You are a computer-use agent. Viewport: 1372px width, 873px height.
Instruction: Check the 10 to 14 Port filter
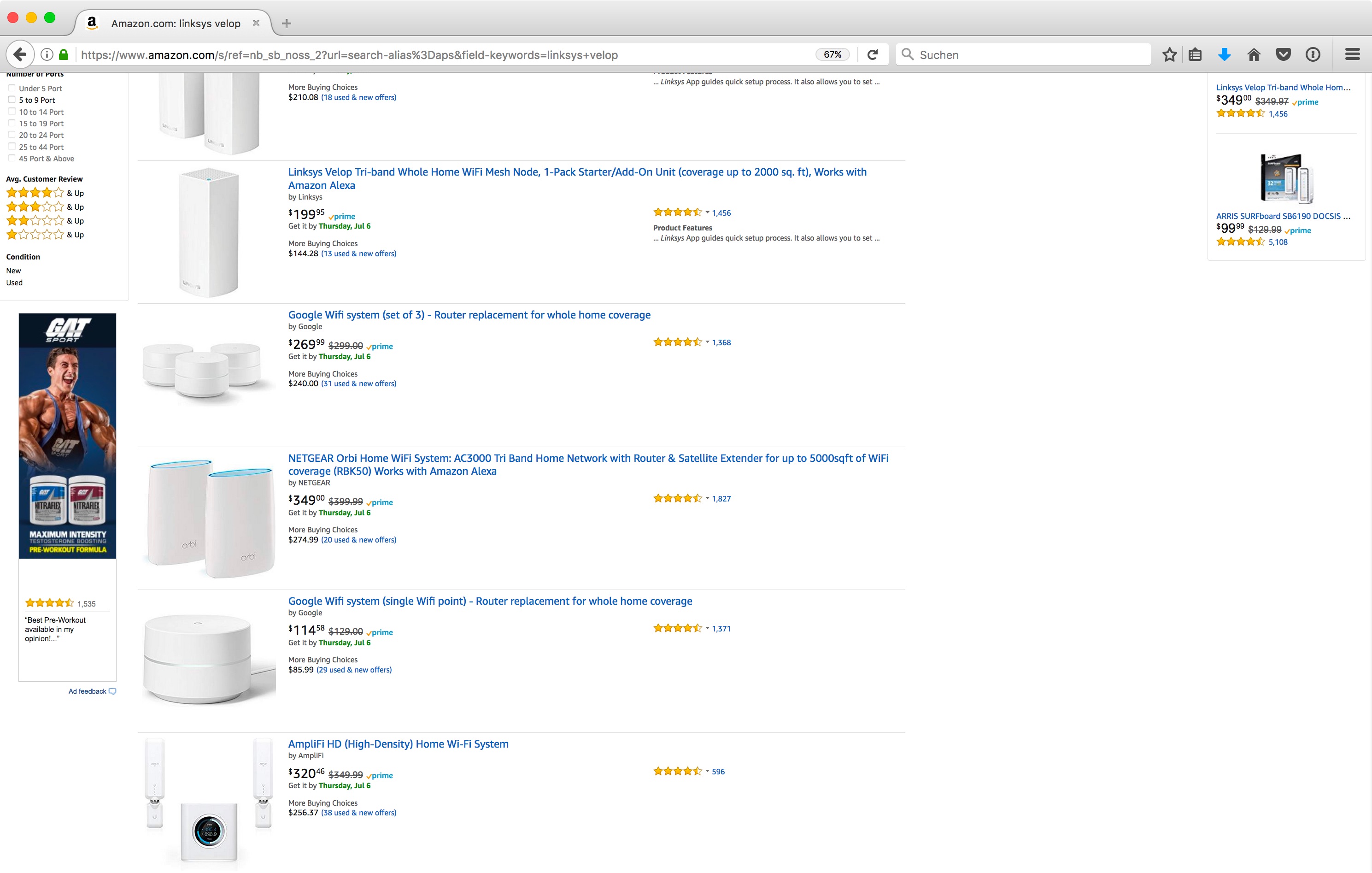(x=12, y=112)
